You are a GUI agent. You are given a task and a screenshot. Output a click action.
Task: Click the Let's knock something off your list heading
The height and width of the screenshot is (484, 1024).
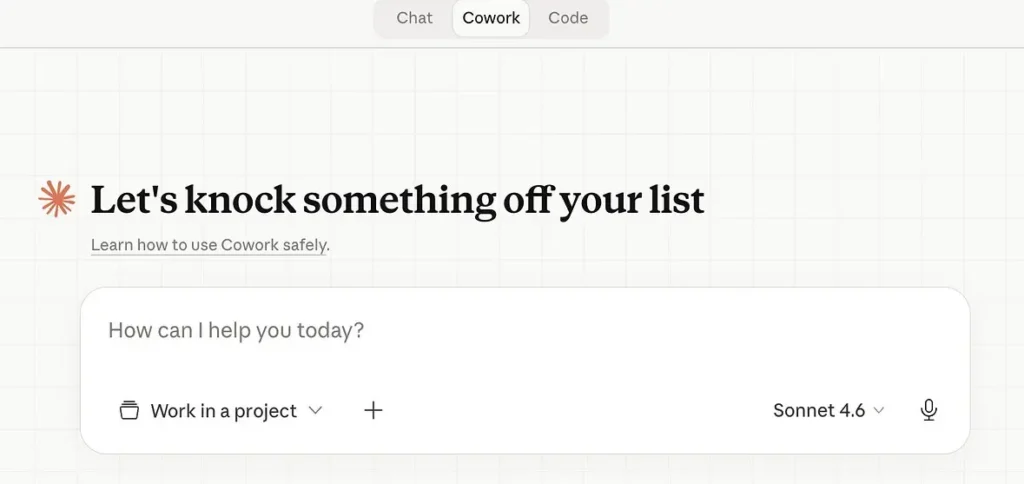click(397, 200)
